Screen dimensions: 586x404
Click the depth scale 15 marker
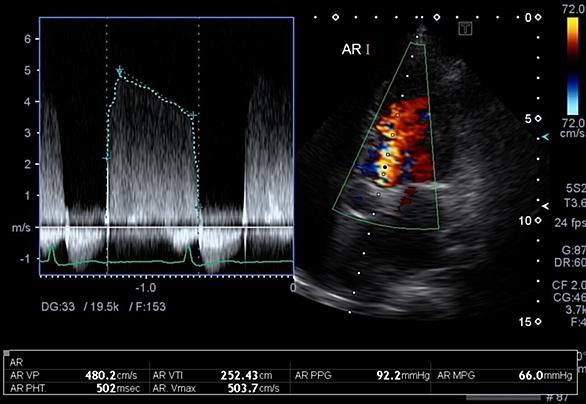coord(530,322)
